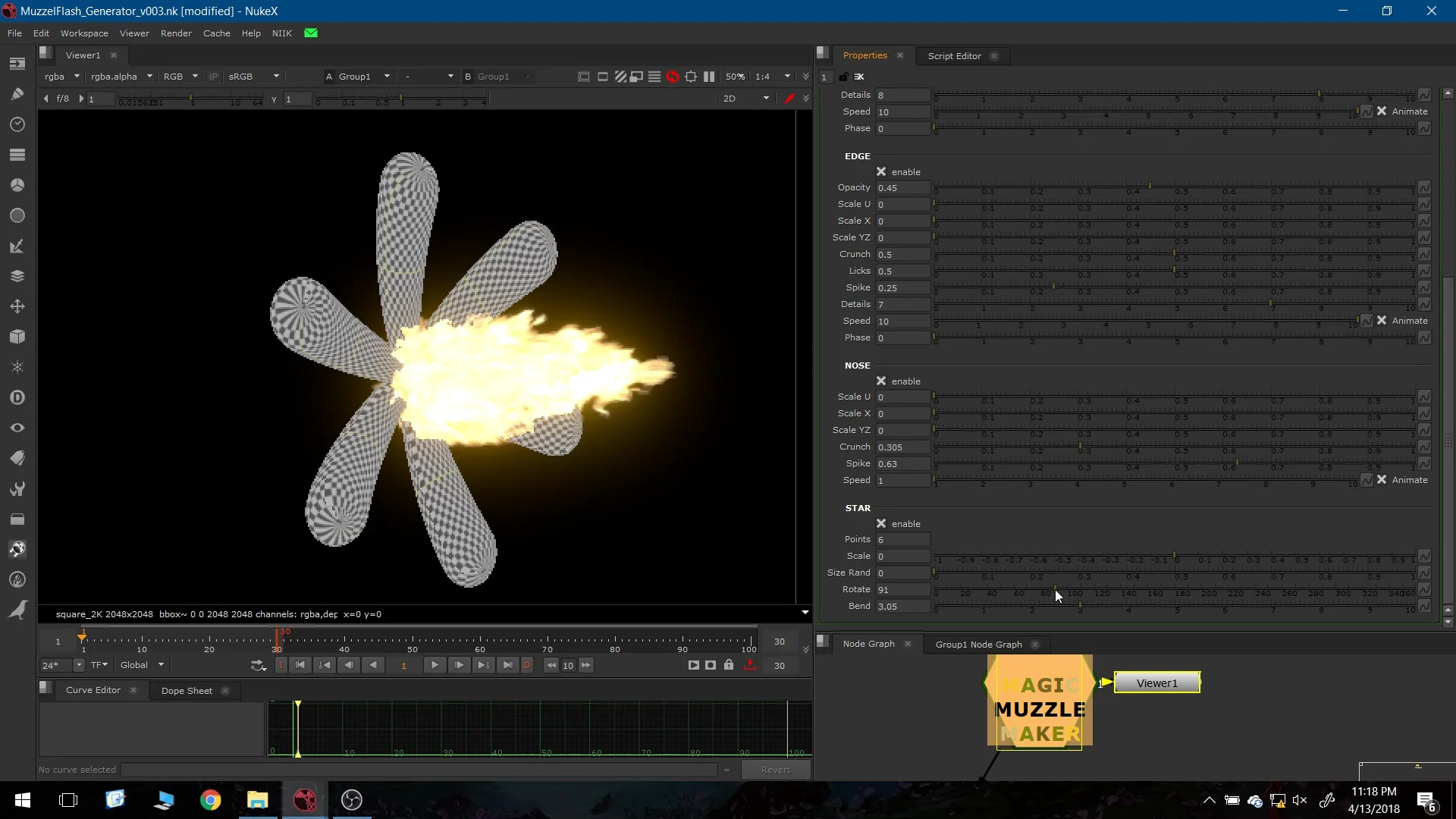
Task: Uncheck the NOSE enable checkbox
Action: click(881, 381)
